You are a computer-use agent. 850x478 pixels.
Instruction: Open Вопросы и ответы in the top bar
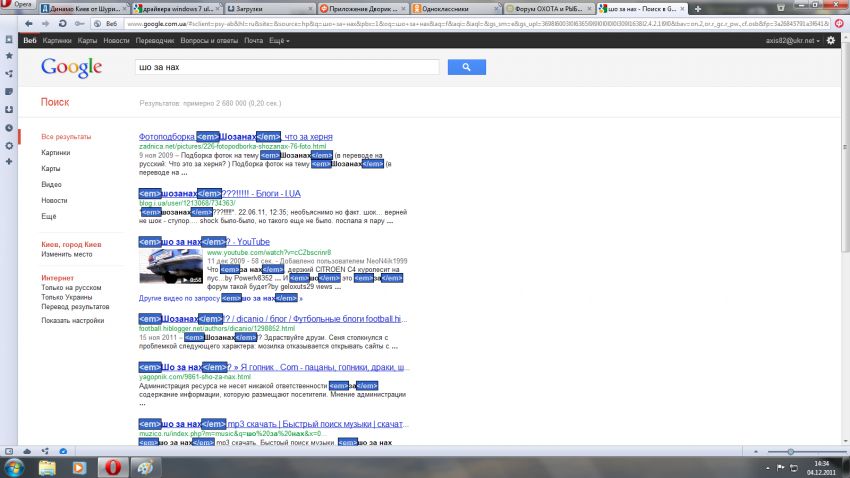click(x=209, y=41)
